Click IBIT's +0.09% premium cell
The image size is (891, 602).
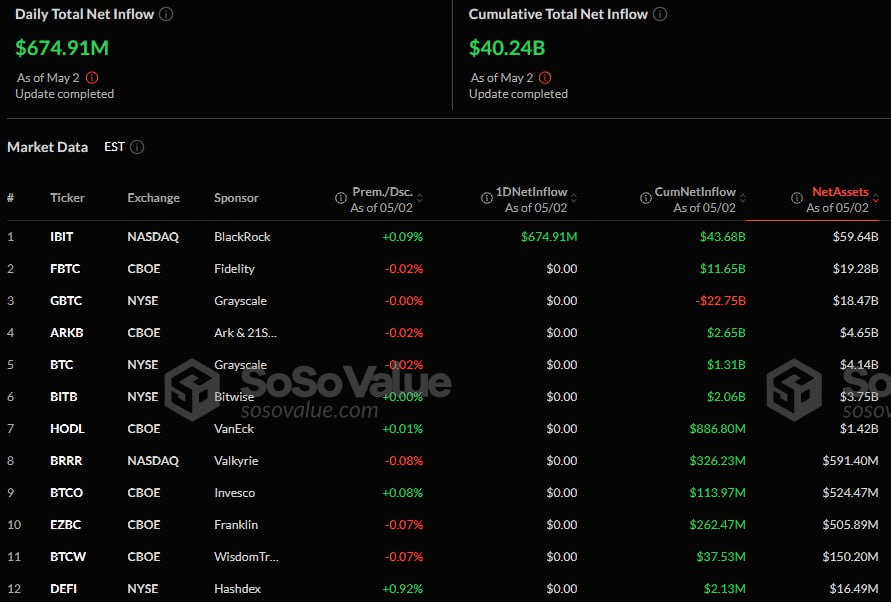(x=402, y=237)
